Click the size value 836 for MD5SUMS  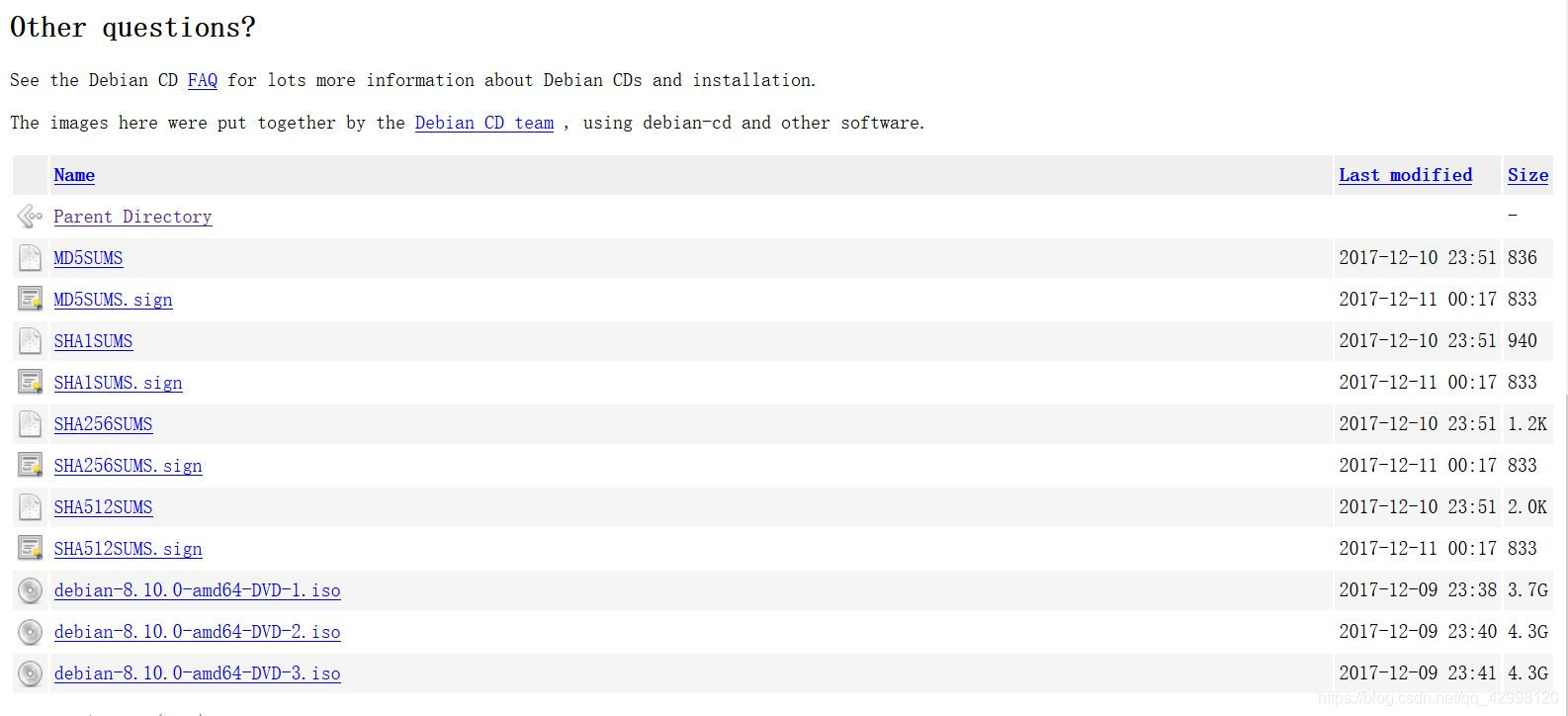tap(1523, 258)
